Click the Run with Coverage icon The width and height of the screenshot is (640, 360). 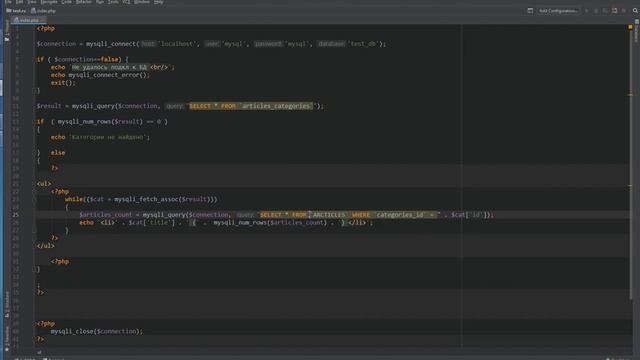point(605,11)
